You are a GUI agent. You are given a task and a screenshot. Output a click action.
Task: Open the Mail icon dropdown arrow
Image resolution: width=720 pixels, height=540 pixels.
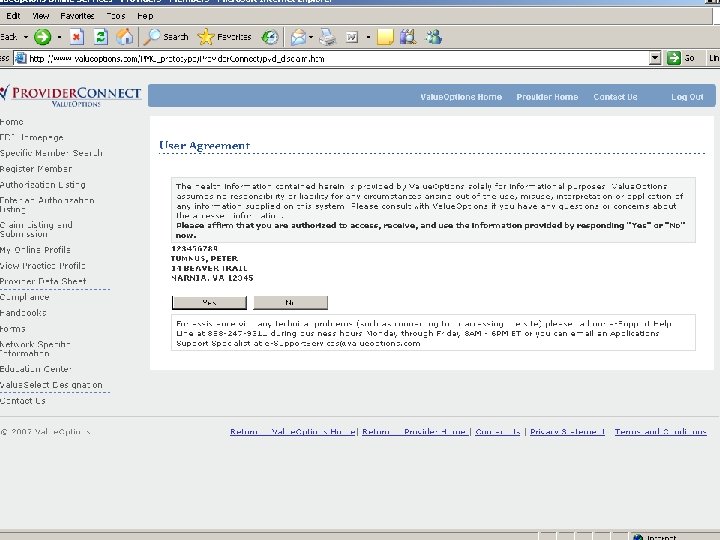(311, 37)
